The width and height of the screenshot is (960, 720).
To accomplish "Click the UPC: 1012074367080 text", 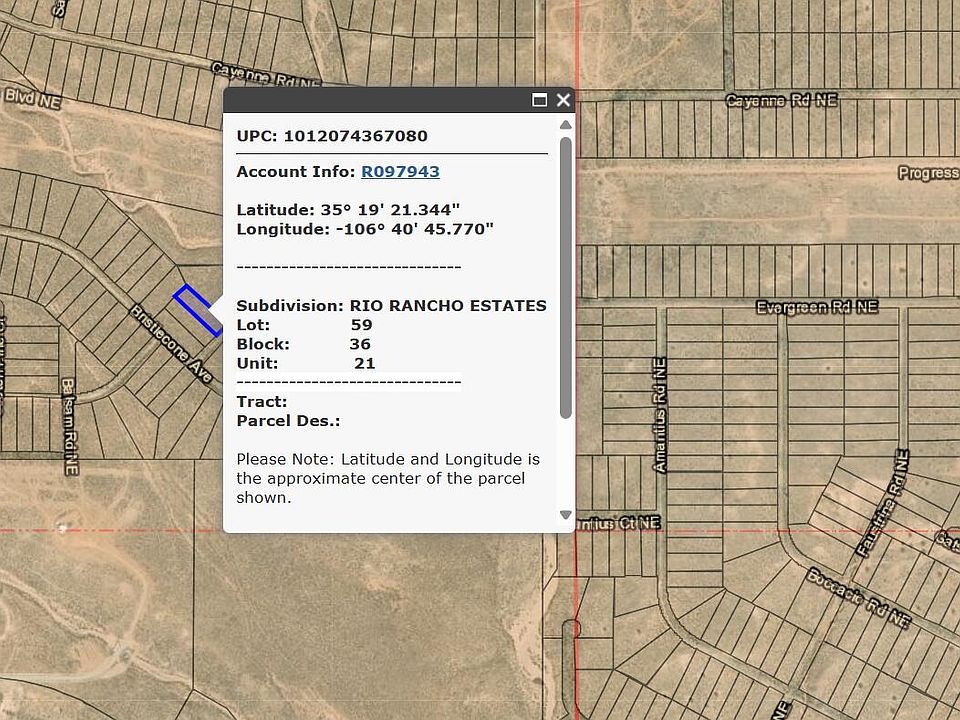I will click(x=332, y=136).
